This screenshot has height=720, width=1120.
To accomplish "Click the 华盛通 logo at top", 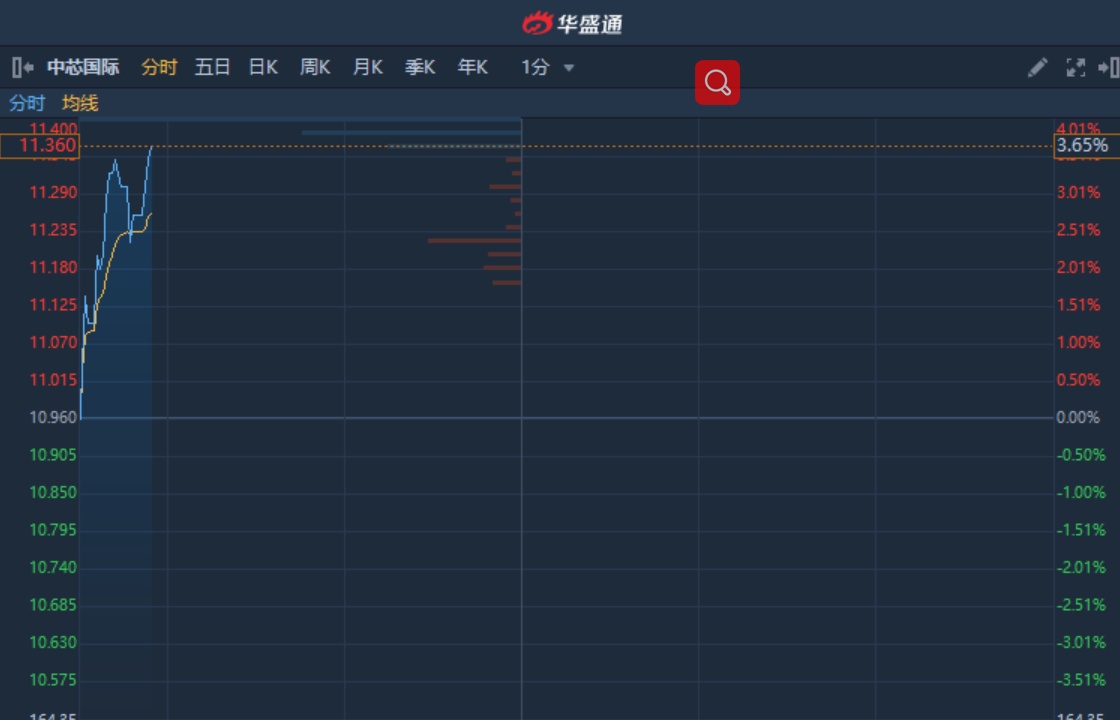I will point(572,24).
